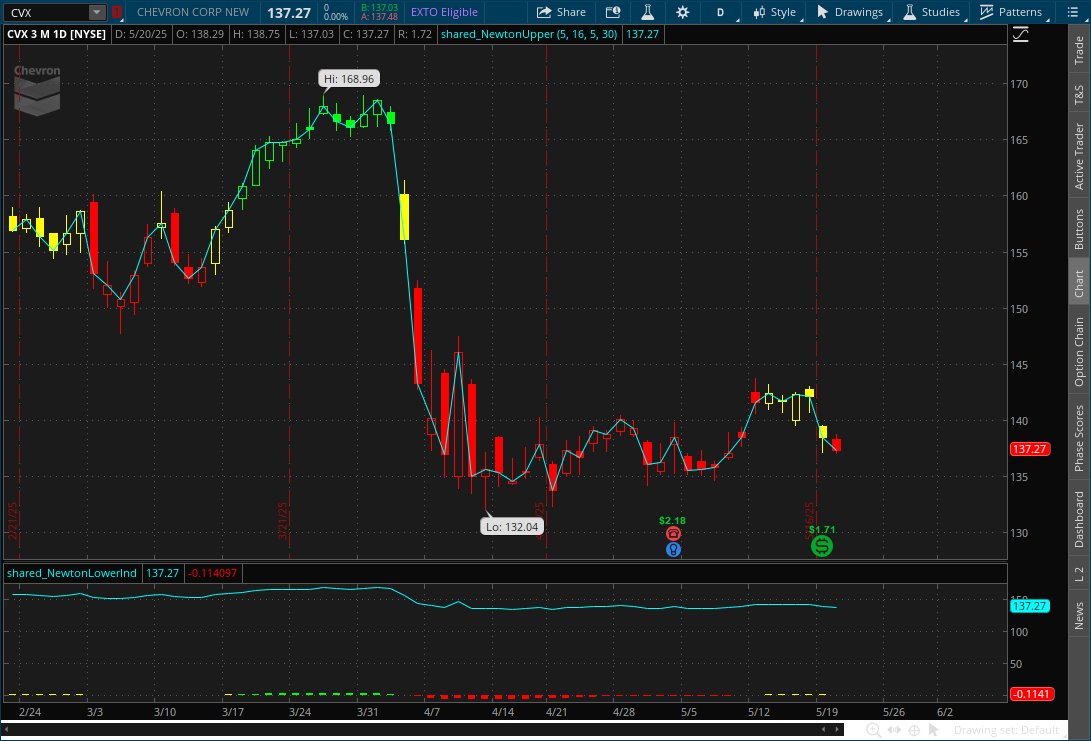Click the CHEVRON CORP NEW company name
The height and width of the screenshot is (741, 1091).
click(193, 13)
